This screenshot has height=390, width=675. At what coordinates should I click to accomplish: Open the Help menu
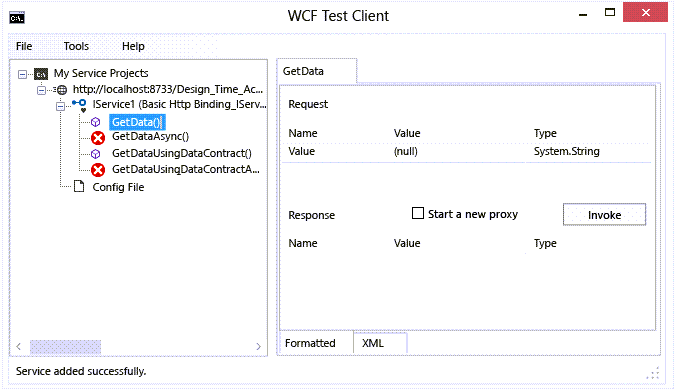[133, 46]
